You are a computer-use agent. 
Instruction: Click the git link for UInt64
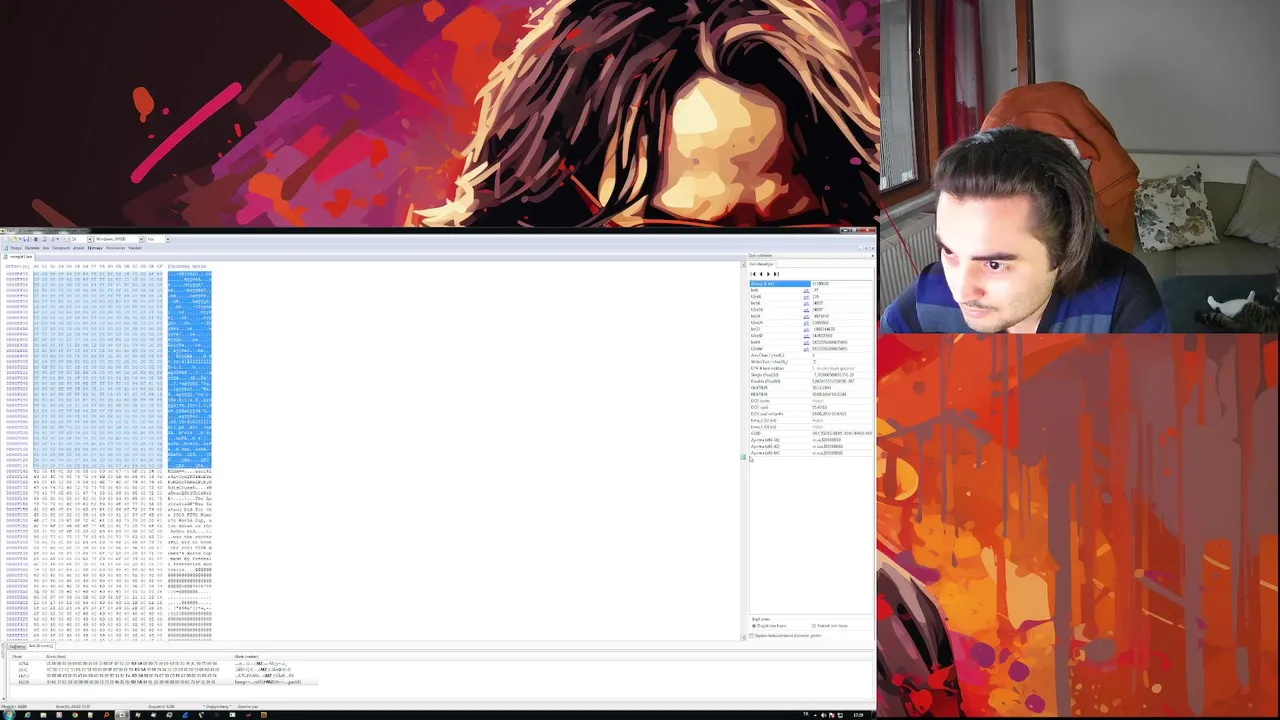[806, 349]
